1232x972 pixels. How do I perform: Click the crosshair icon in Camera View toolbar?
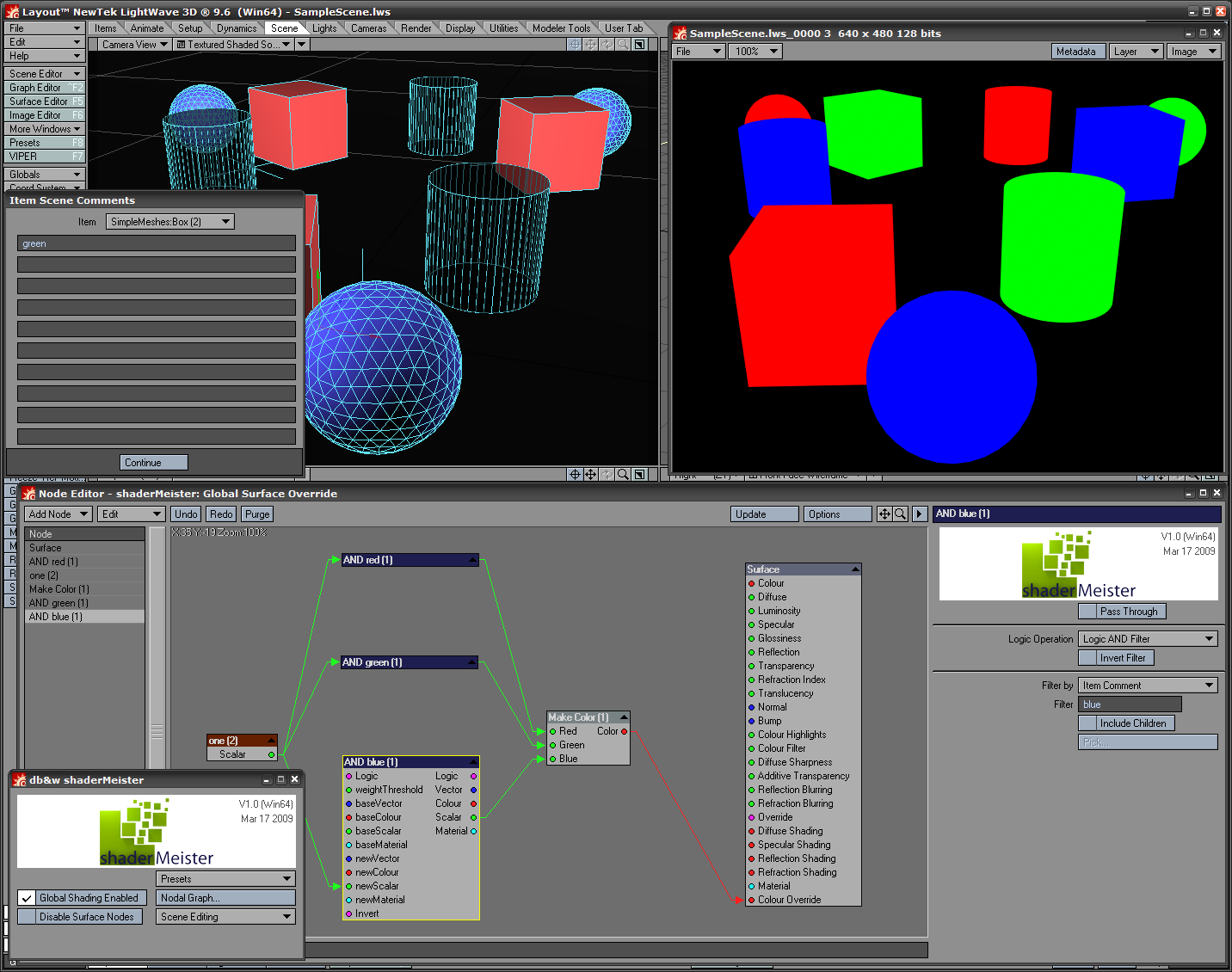click(575, 44)
